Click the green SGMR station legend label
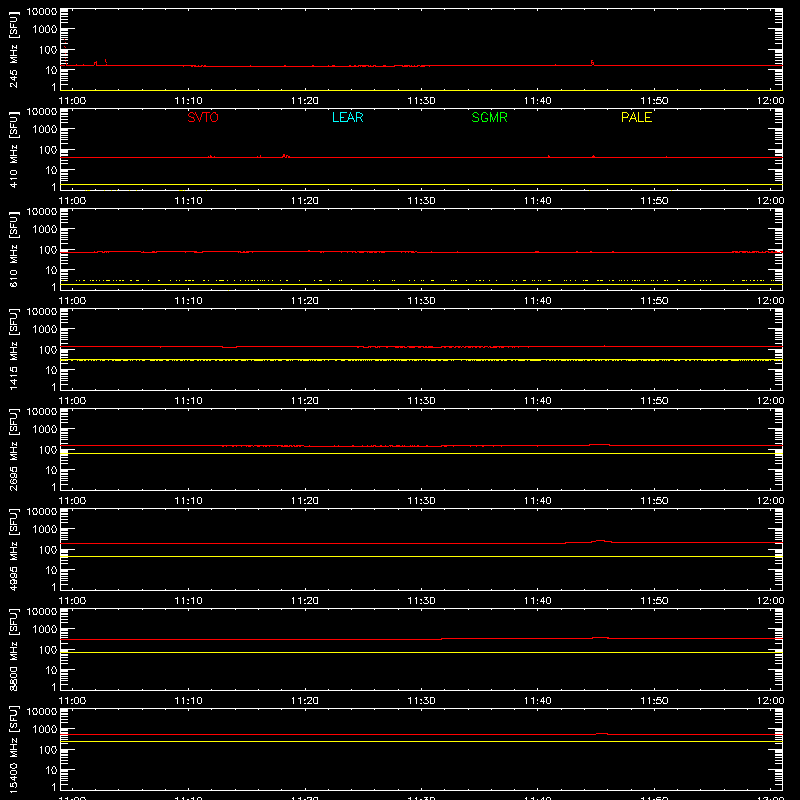Viewport: 800px width, 800px height. tap(489, 117)
